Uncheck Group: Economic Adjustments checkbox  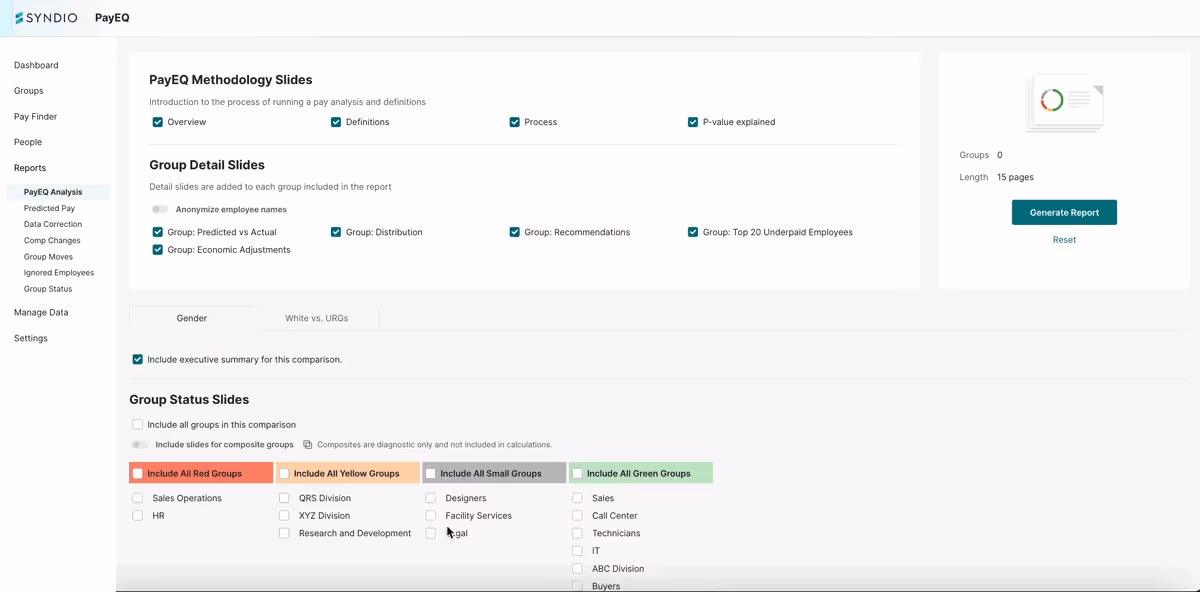tap(158, 250)
